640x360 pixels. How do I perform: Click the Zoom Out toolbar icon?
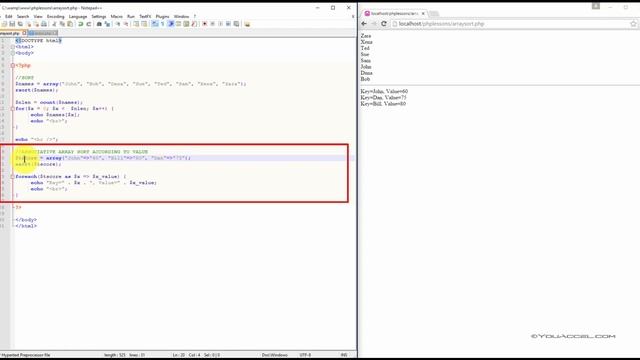tap(126, 24)
